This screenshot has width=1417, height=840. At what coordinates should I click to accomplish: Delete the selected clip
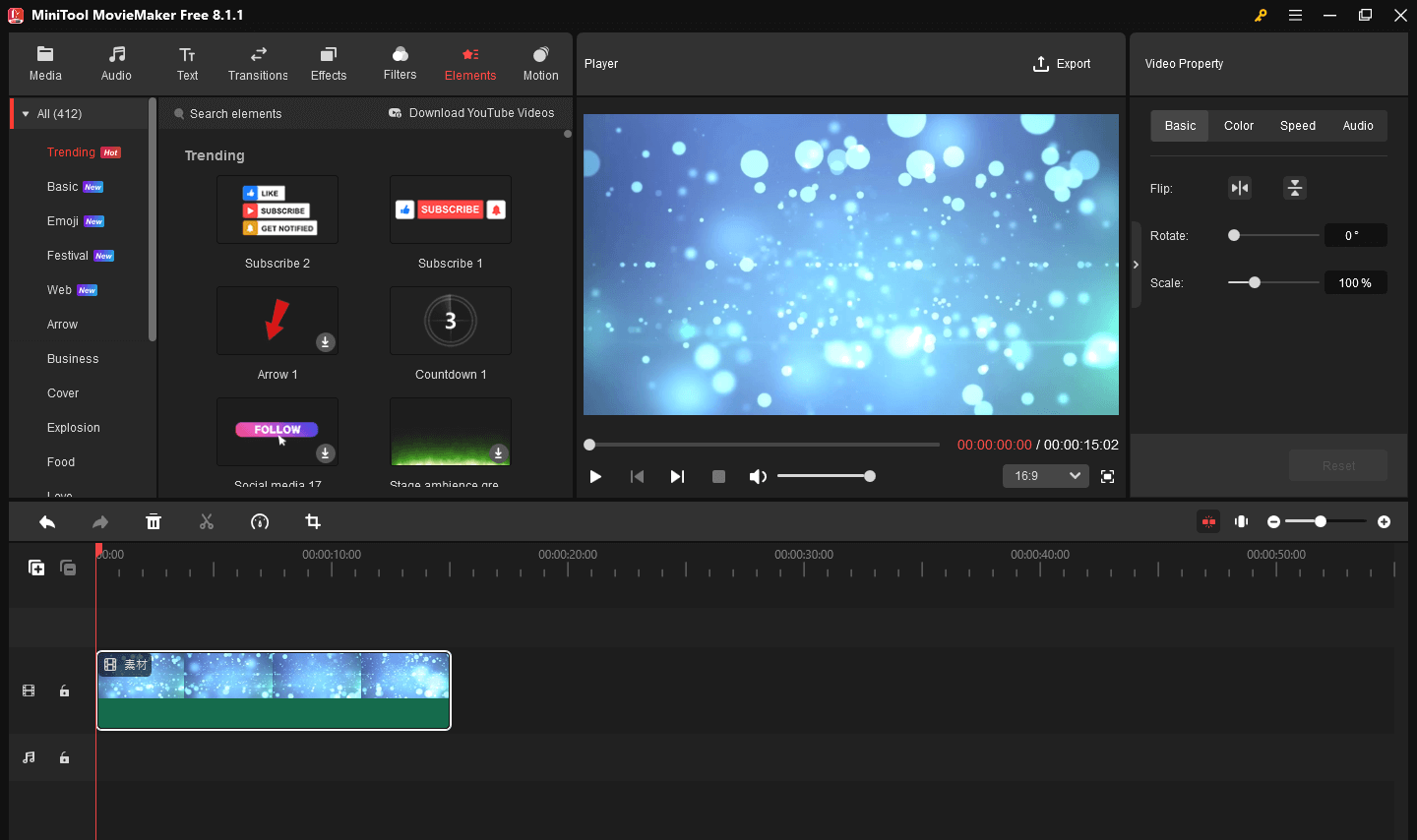click(x=154, y=522)
